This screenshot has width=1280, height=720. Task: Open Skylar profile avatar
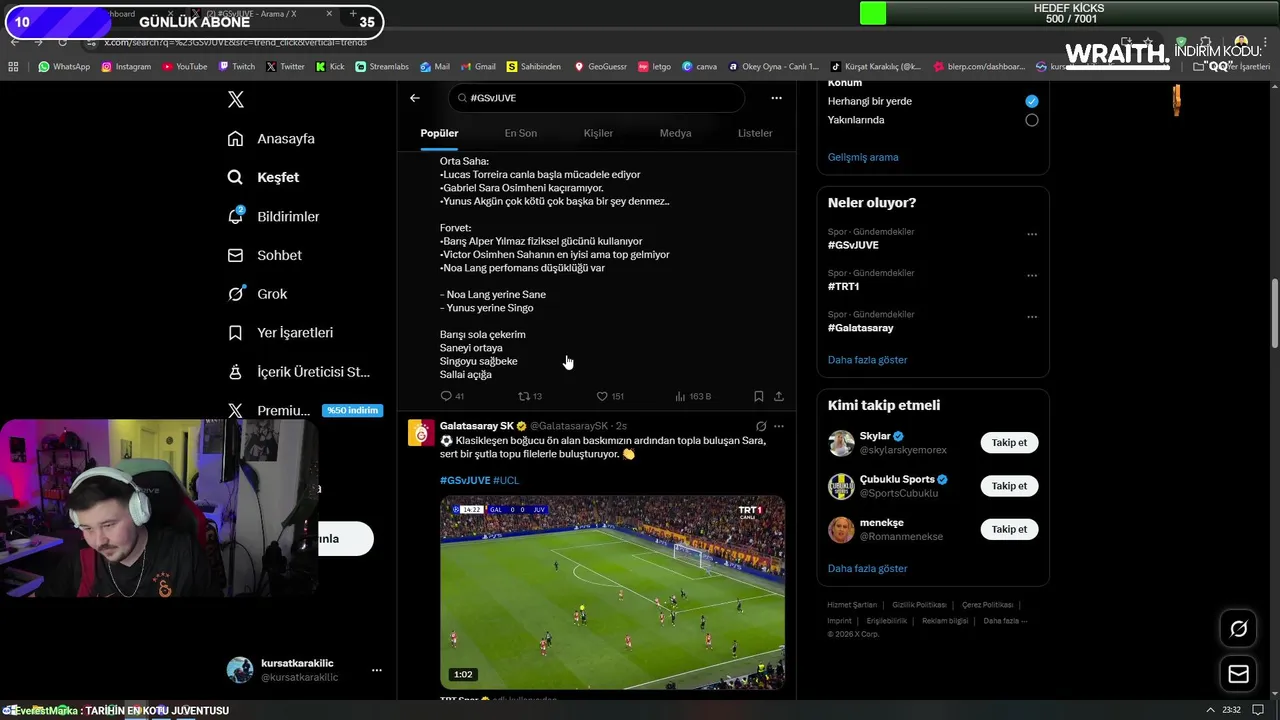841,443
